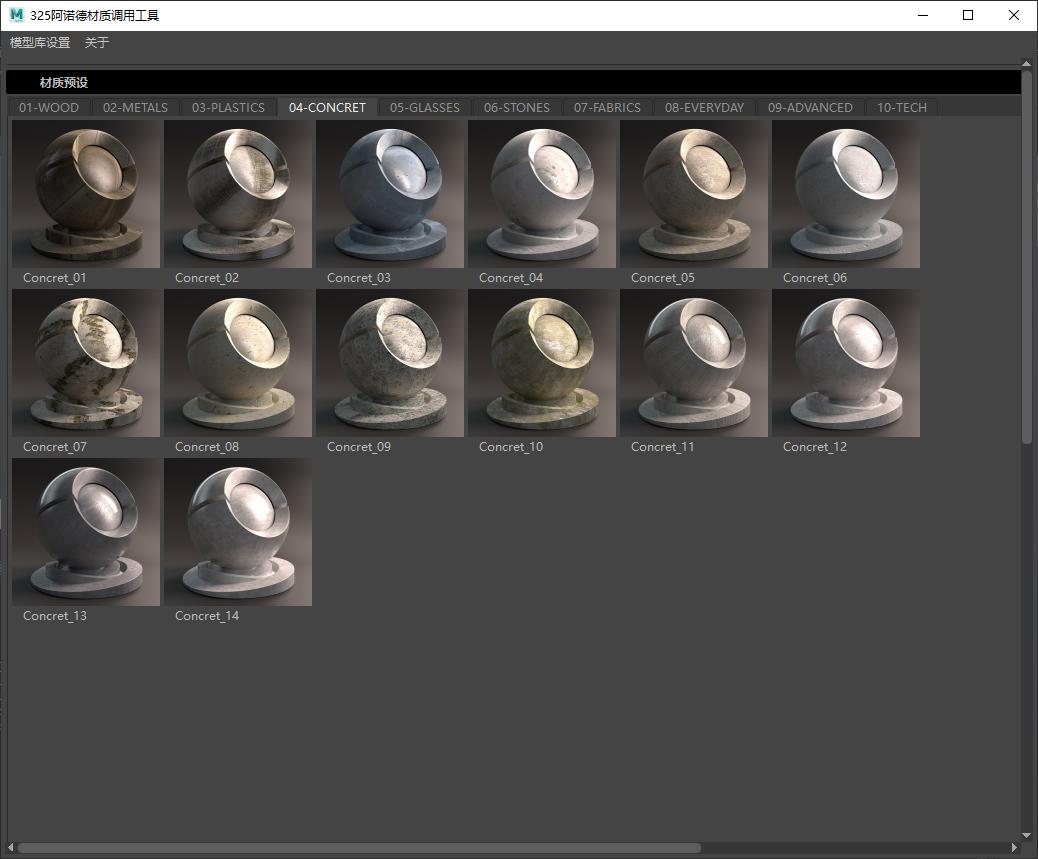
Task: Click the vertical scrollbar down arrow
Action: pyautogui.click(x=1027, y=835)
